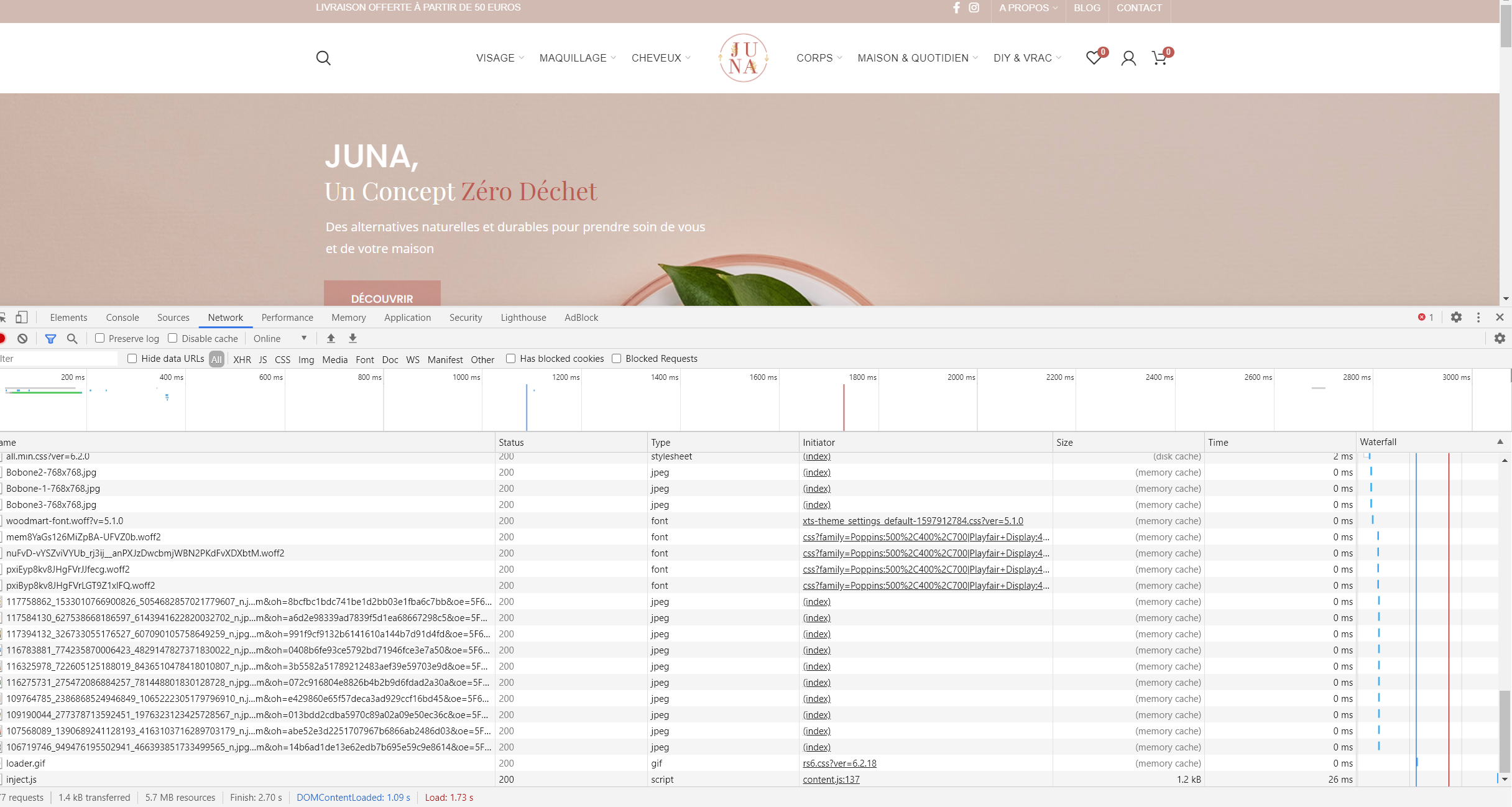
Task: Enable the Preserve log checkbox
Action: [99, 338]
